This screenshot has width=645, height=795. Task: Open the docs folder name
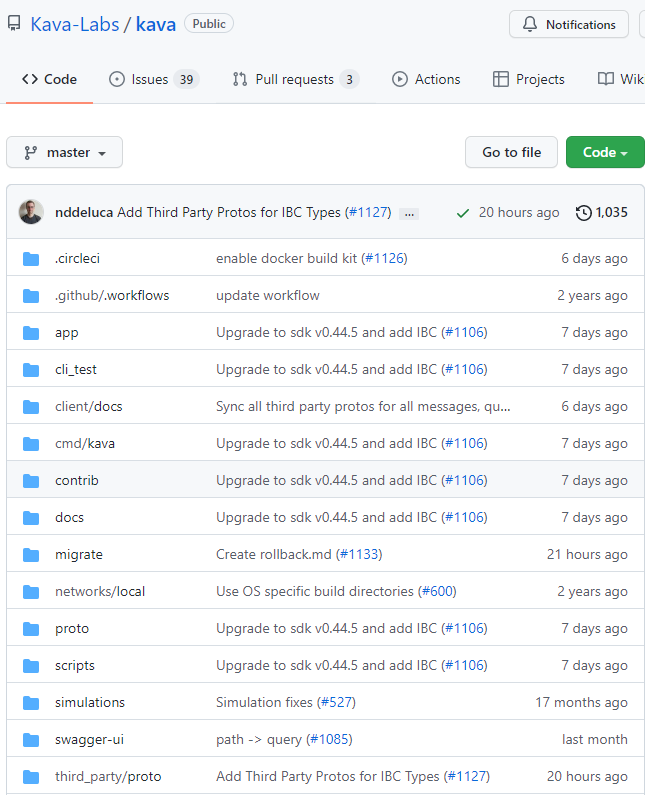[x=69, y=518]
